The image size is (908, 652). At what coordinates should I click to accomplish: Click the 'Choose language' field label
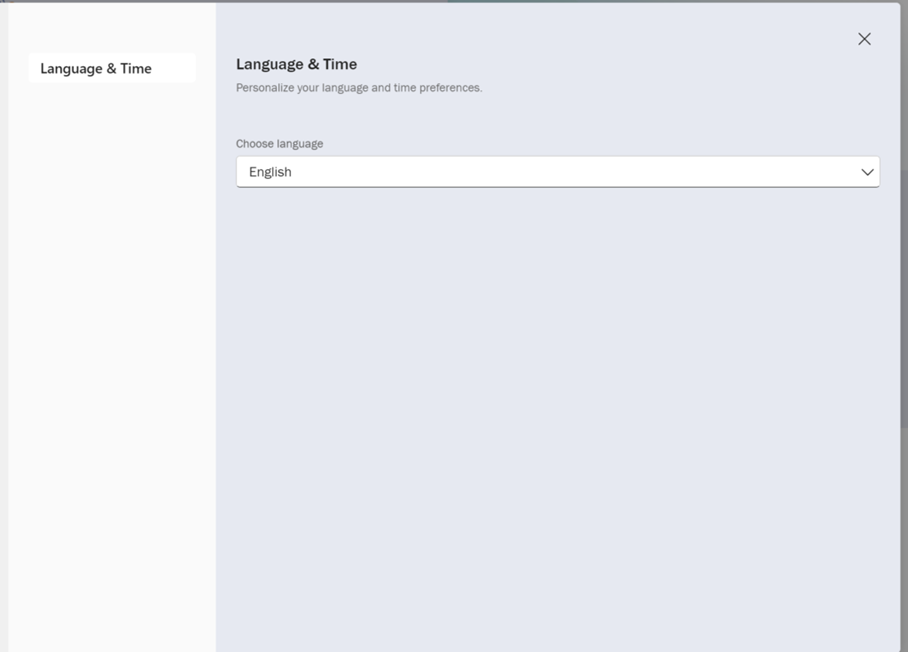click(279, 144)
